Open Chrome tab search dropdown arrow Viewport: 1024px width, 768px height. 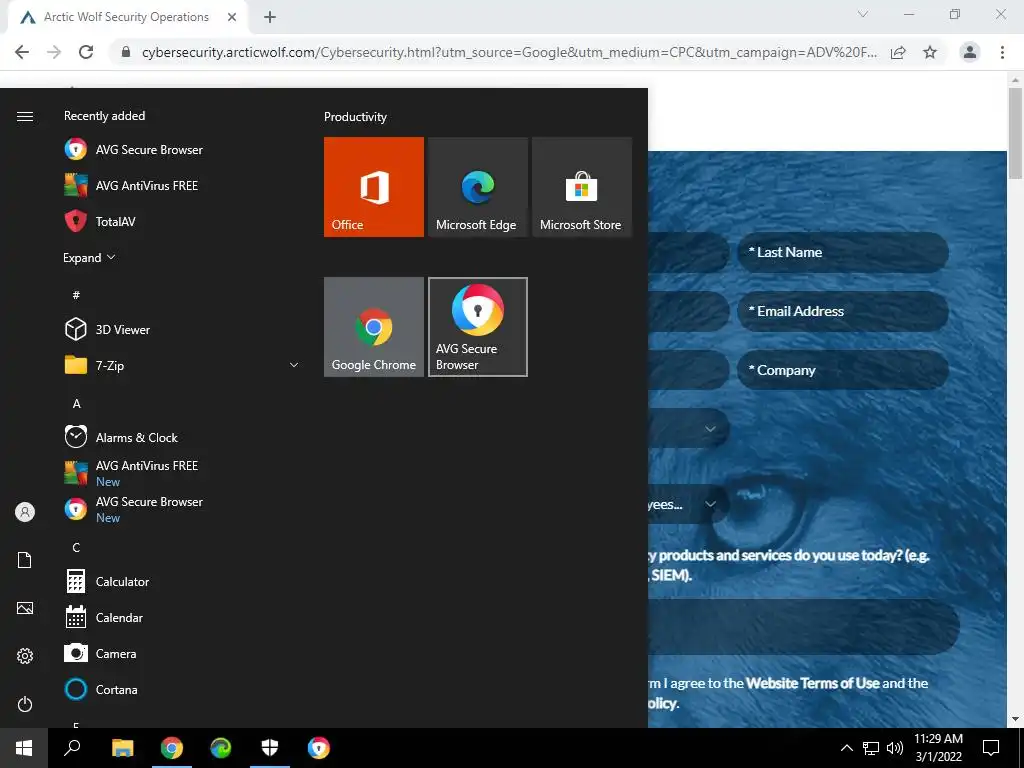tap(863, 14)
